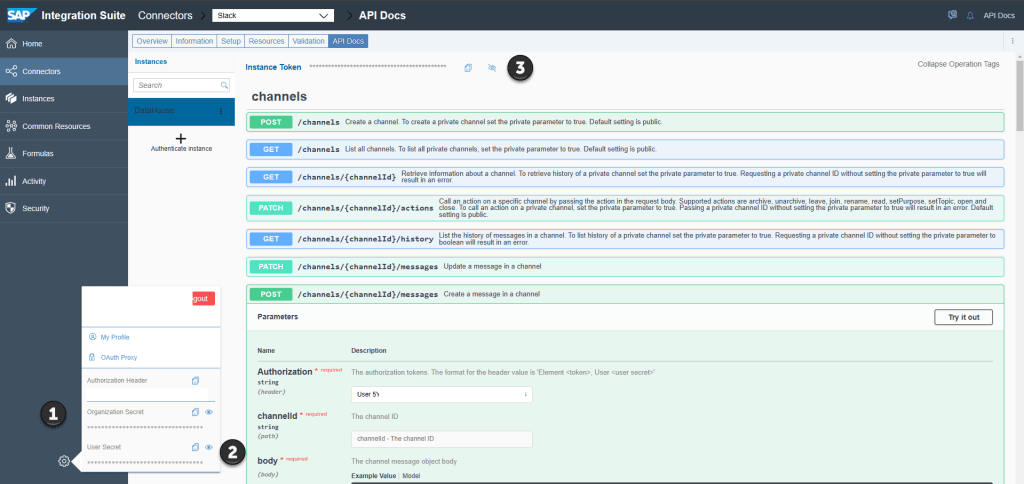This screenshot has height=484, width=1024.
Task: Toggle Instance Token visibility eye icon
Action: tap(491, 67)
